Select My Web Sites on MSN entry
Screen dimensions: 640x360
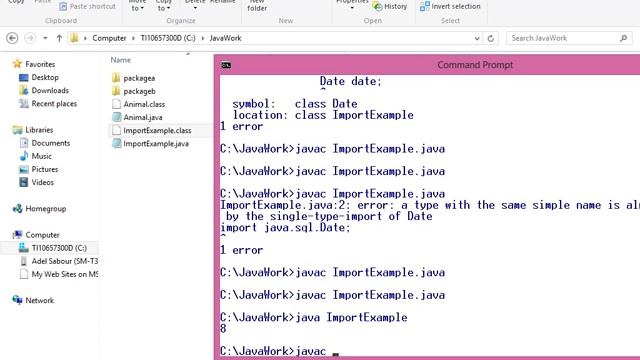point(64,274)
